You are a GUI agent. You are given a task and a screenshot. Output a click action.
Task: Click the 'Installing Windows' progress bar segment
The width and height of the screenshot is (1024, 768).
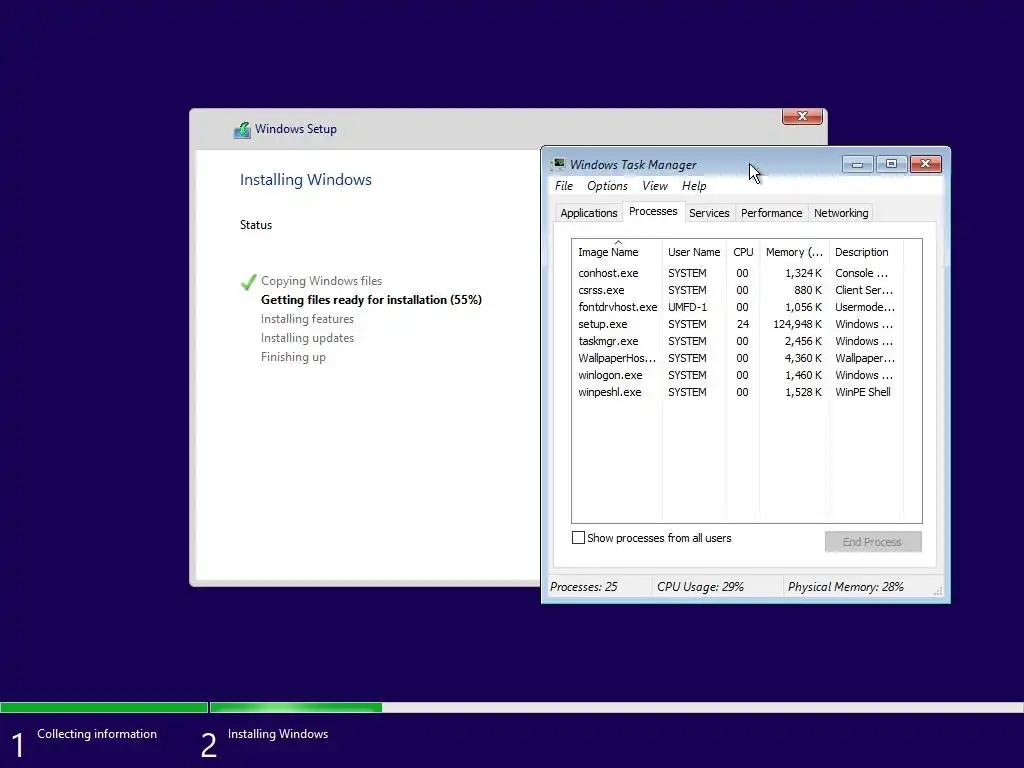(616, 707)
